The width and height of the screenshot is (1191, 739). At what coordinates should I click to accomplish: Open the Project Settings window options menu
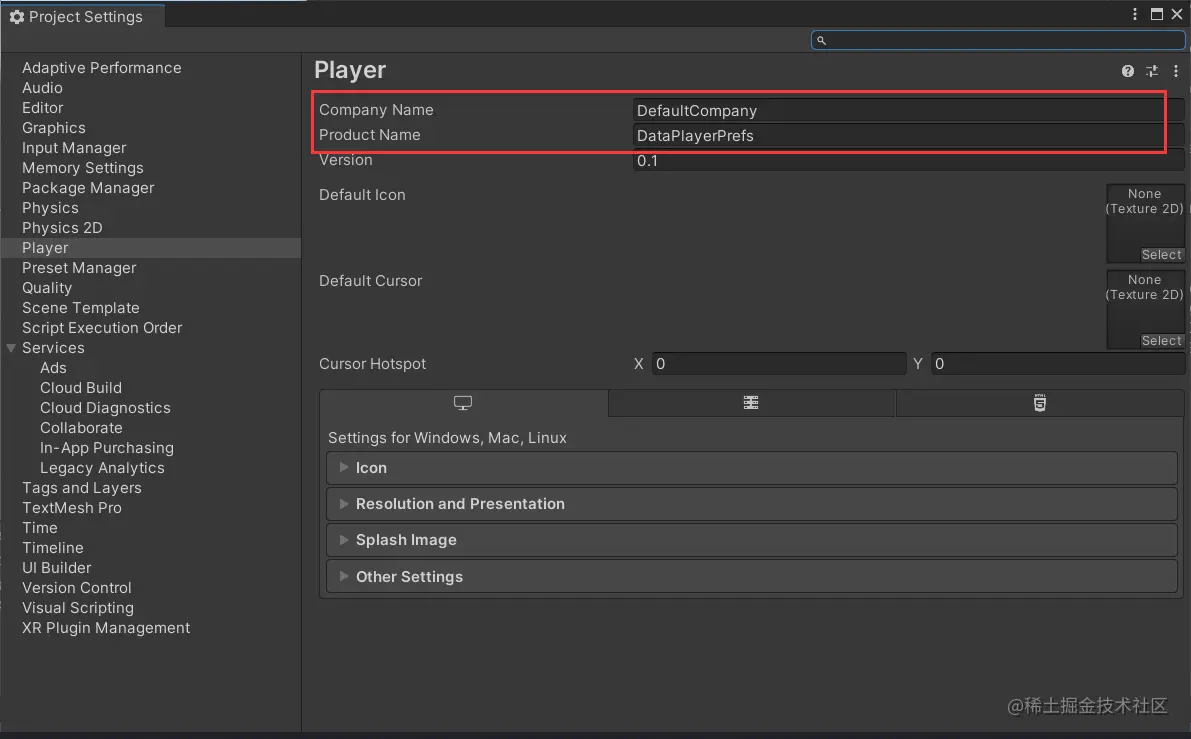(x=1135, y=14)
